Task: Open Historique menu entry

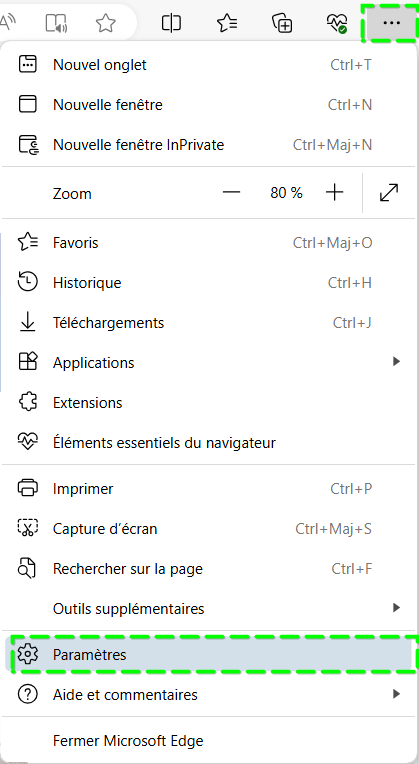Action: point(210,283)
